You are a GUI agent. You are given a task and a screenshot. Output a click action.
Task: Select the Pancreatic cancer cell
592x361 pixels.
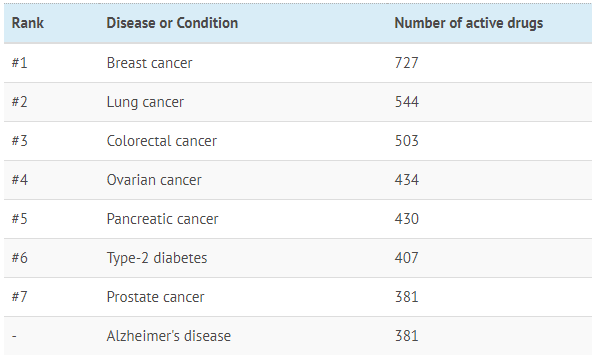[162, 219]
